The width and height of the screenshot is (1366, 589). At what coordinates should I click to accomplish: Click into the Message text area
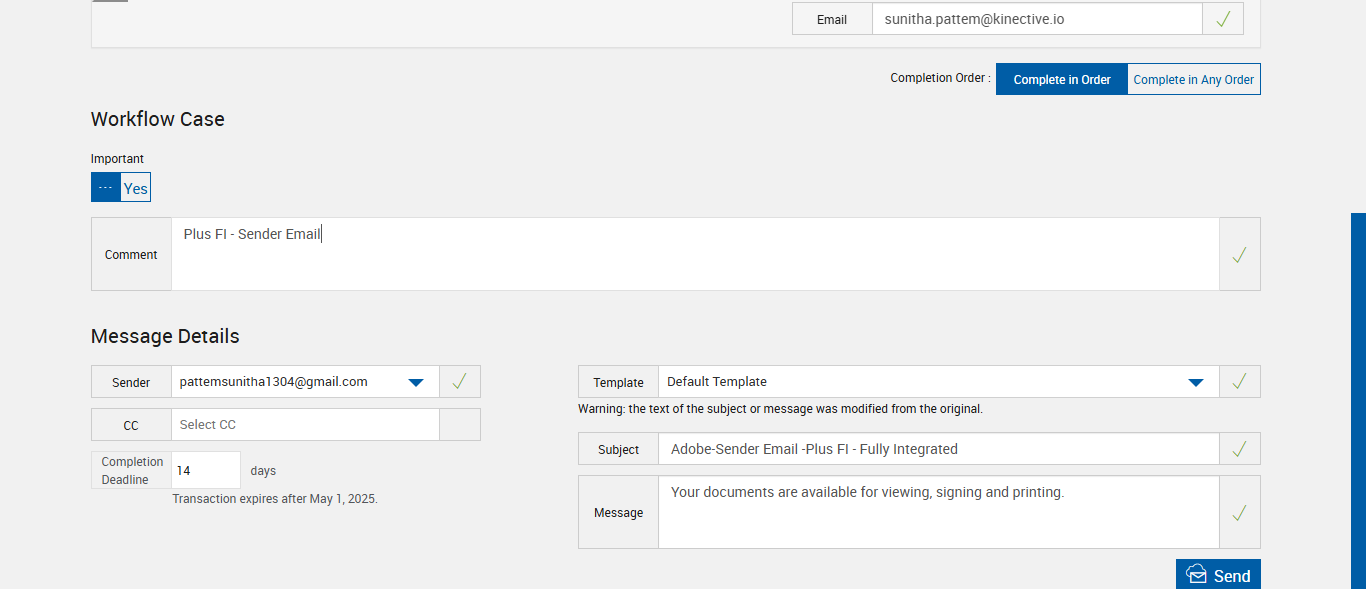pyautogui.click(x=937, y=513)
